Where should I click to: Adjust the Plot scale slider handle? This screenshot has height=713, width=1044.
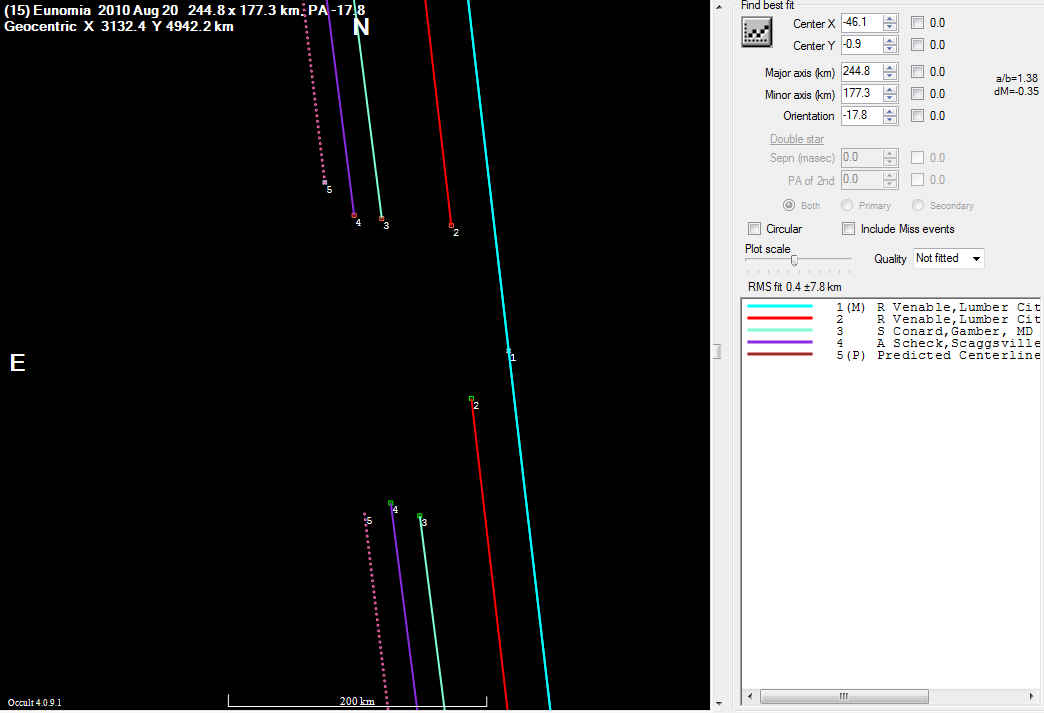point(794,260)
